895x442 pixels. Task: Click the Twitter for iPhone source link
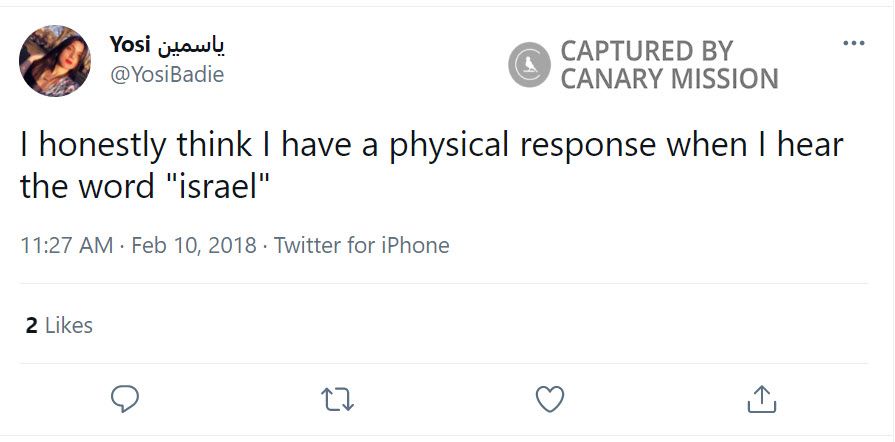coord(361,245)
